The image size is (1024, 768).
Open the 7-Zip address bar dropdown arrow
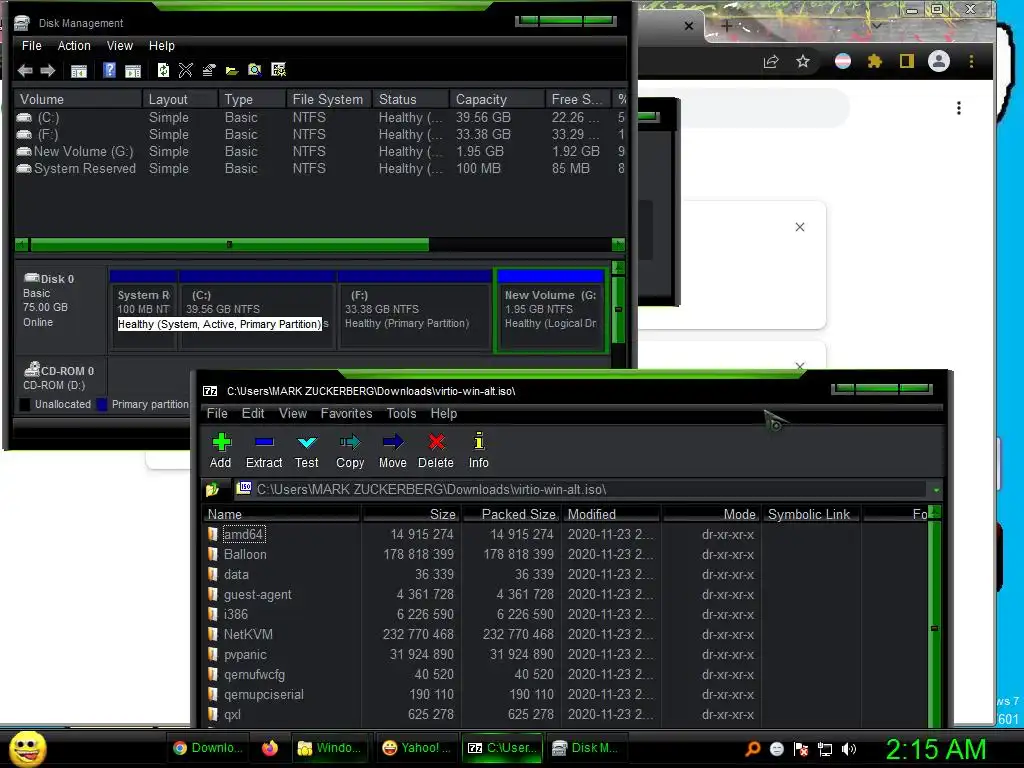[936, 490]
